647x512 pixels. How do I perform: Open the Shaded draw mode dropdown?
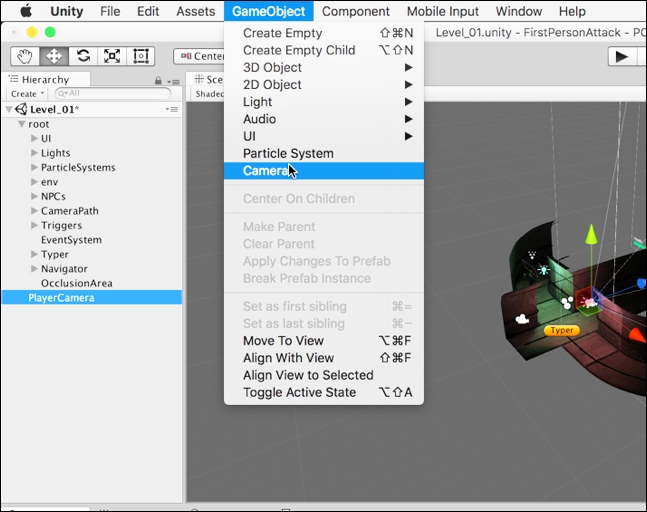pos(209,94)
